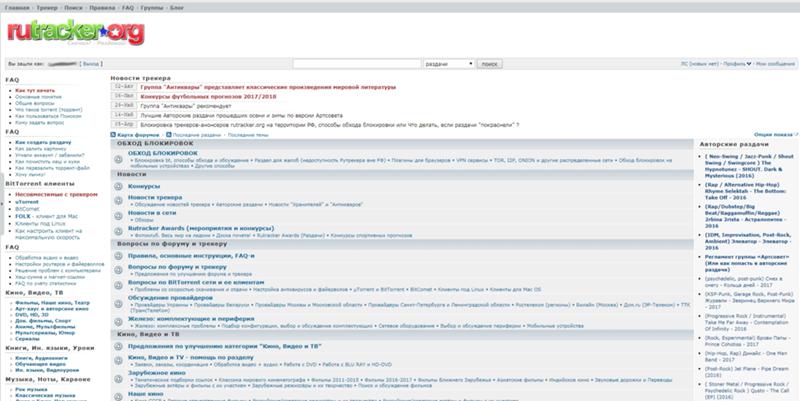Screen dimensions: 800x401
Task: Click the icon beside Вопросы по BitTorrent сети
Action: 118,286
